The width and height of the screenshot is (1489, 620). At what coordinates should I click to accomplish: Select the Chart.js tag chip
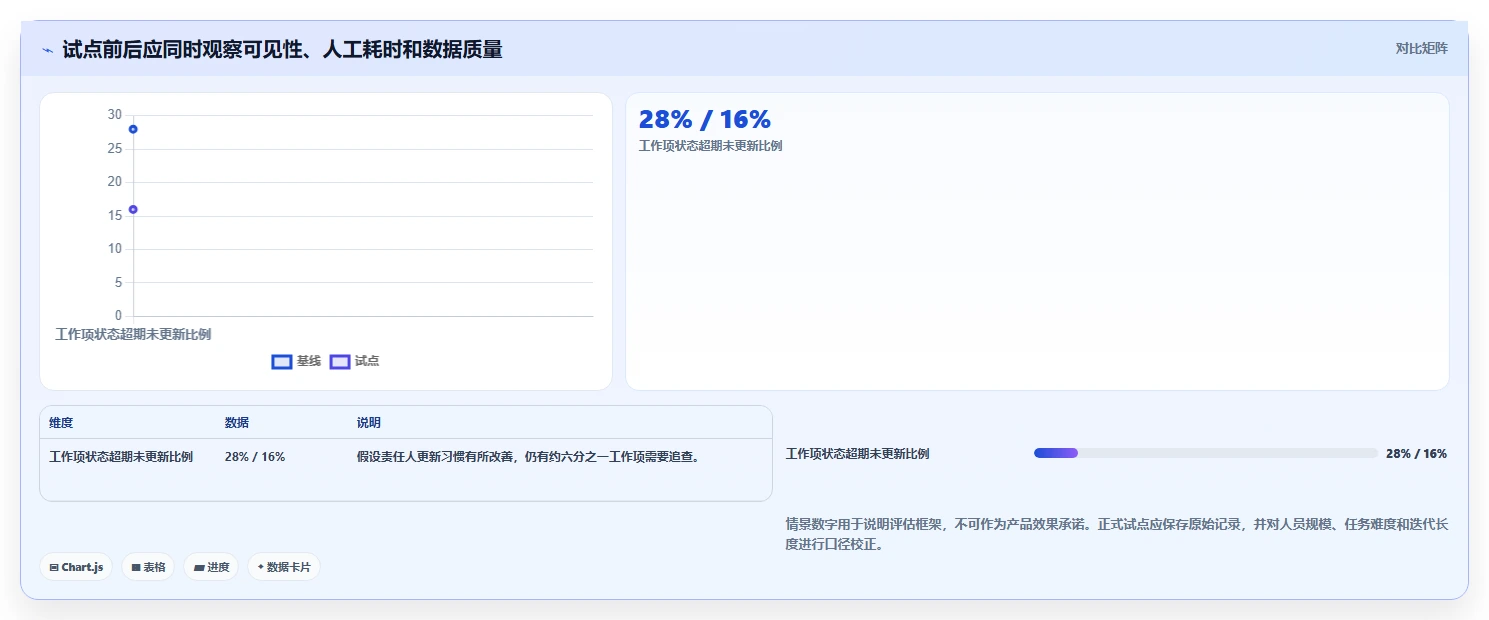coord(76,567)
